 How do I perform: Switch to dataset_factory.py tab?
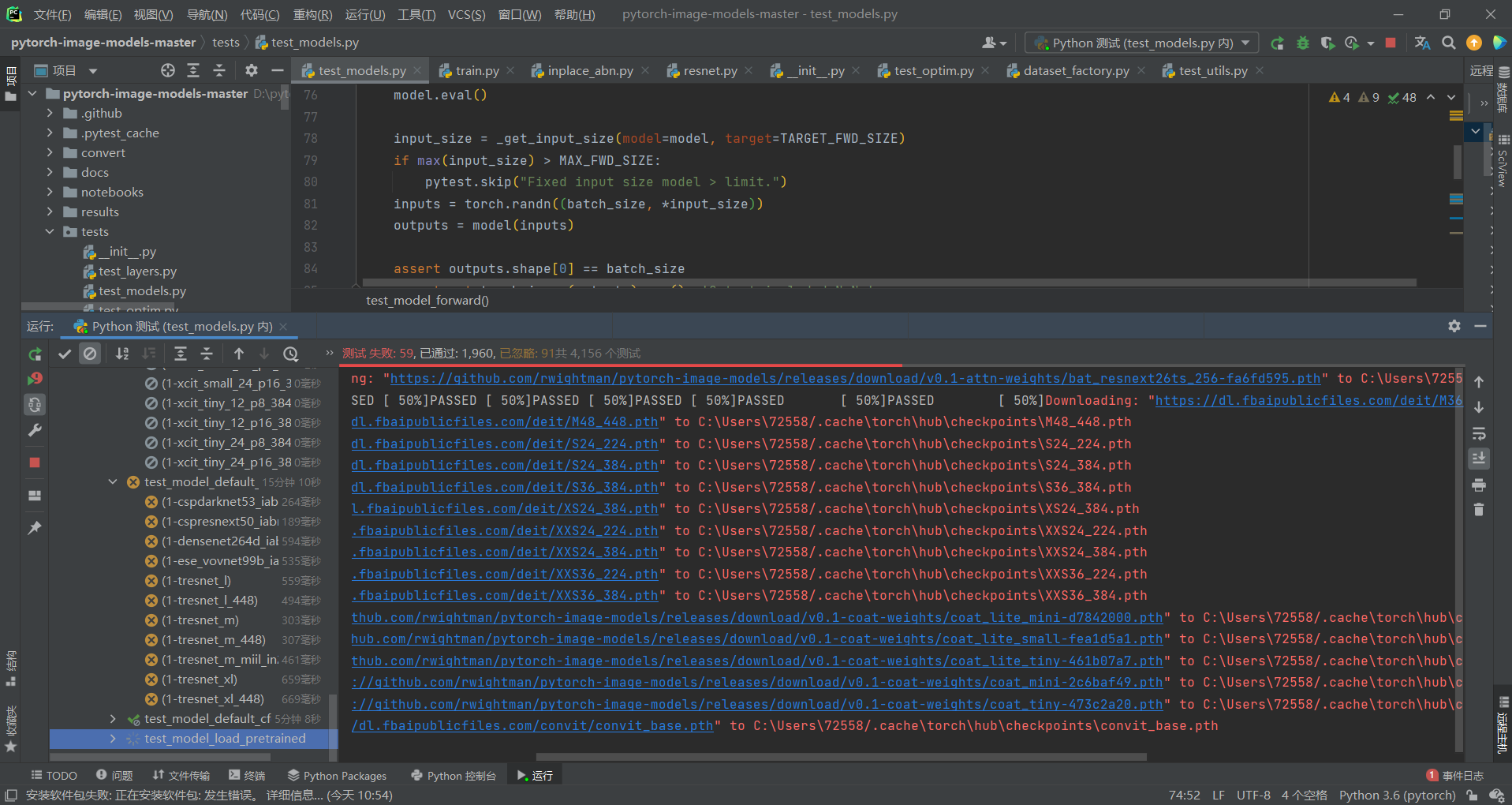coord(1076,70)
